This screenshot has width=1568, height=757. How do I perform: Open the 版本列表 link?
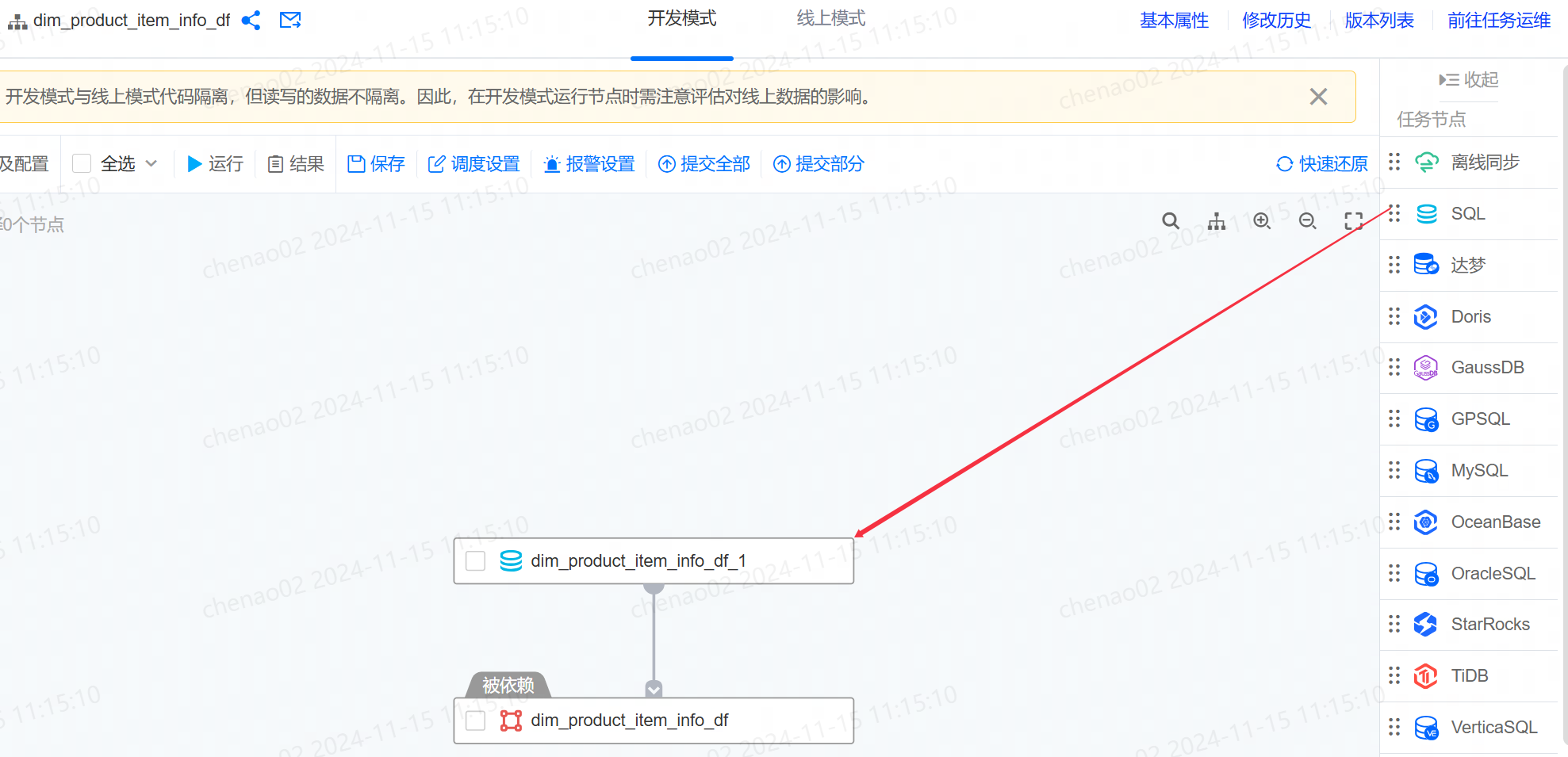(1378, 21)
